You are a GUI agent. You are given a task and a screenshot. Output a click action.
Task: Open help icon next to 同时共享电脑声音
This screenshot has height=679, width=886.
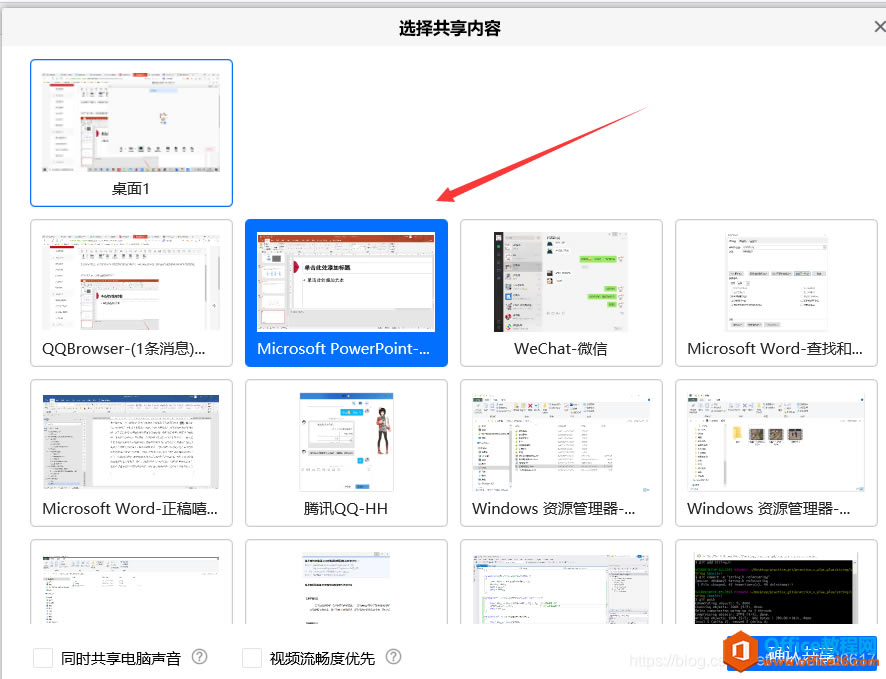pos(199,656)
